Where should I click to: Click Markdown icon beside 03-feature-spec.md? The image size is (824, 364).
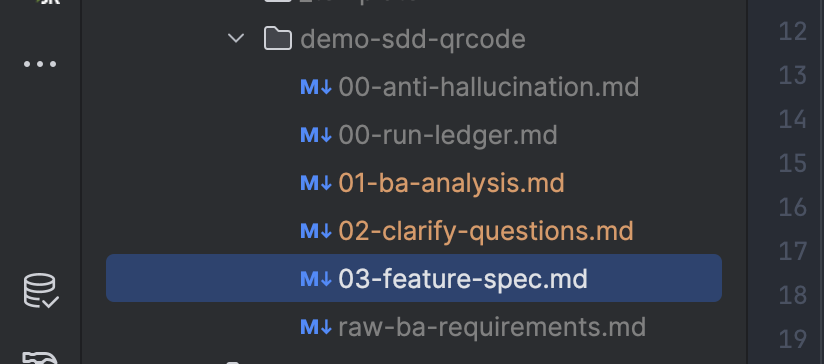coord(316,279)
